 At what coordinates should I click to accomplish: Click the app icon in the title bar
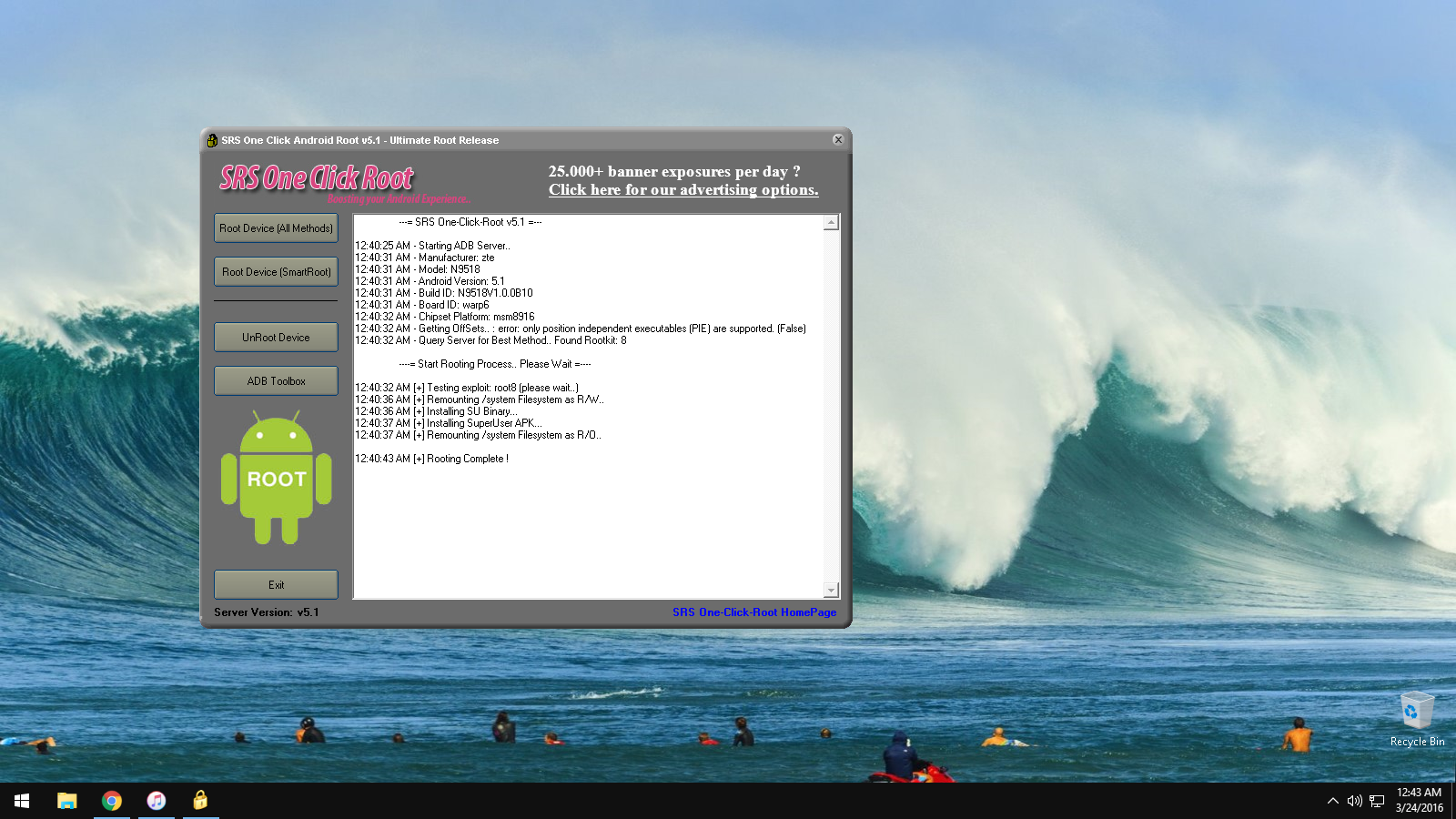pos(212,140)
